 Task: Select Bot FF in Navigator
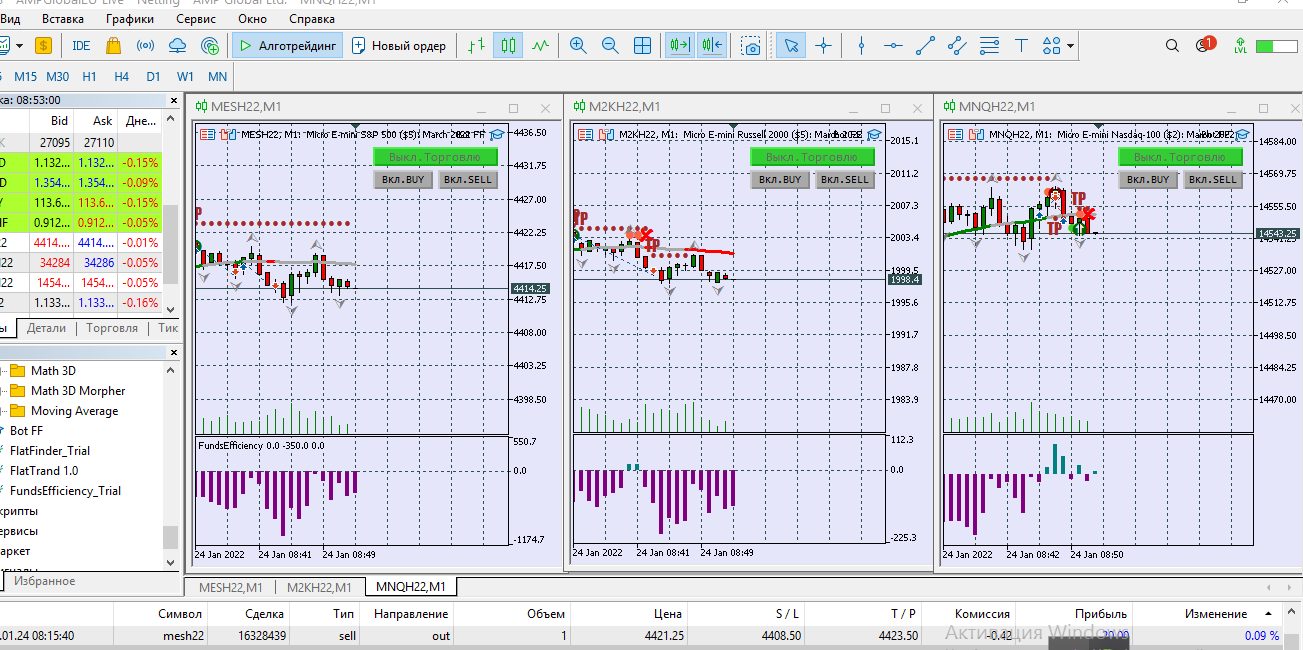[x=26, y=431]
